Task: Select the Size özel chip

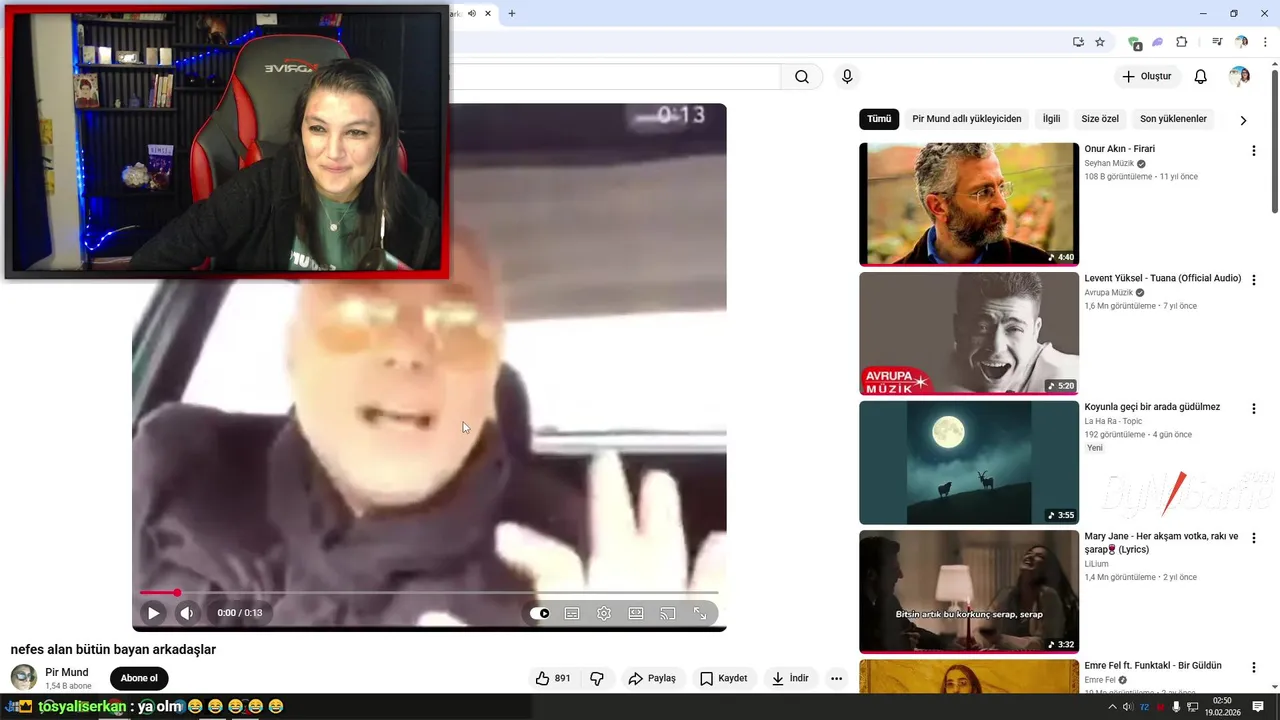Action: point(1100,119)
